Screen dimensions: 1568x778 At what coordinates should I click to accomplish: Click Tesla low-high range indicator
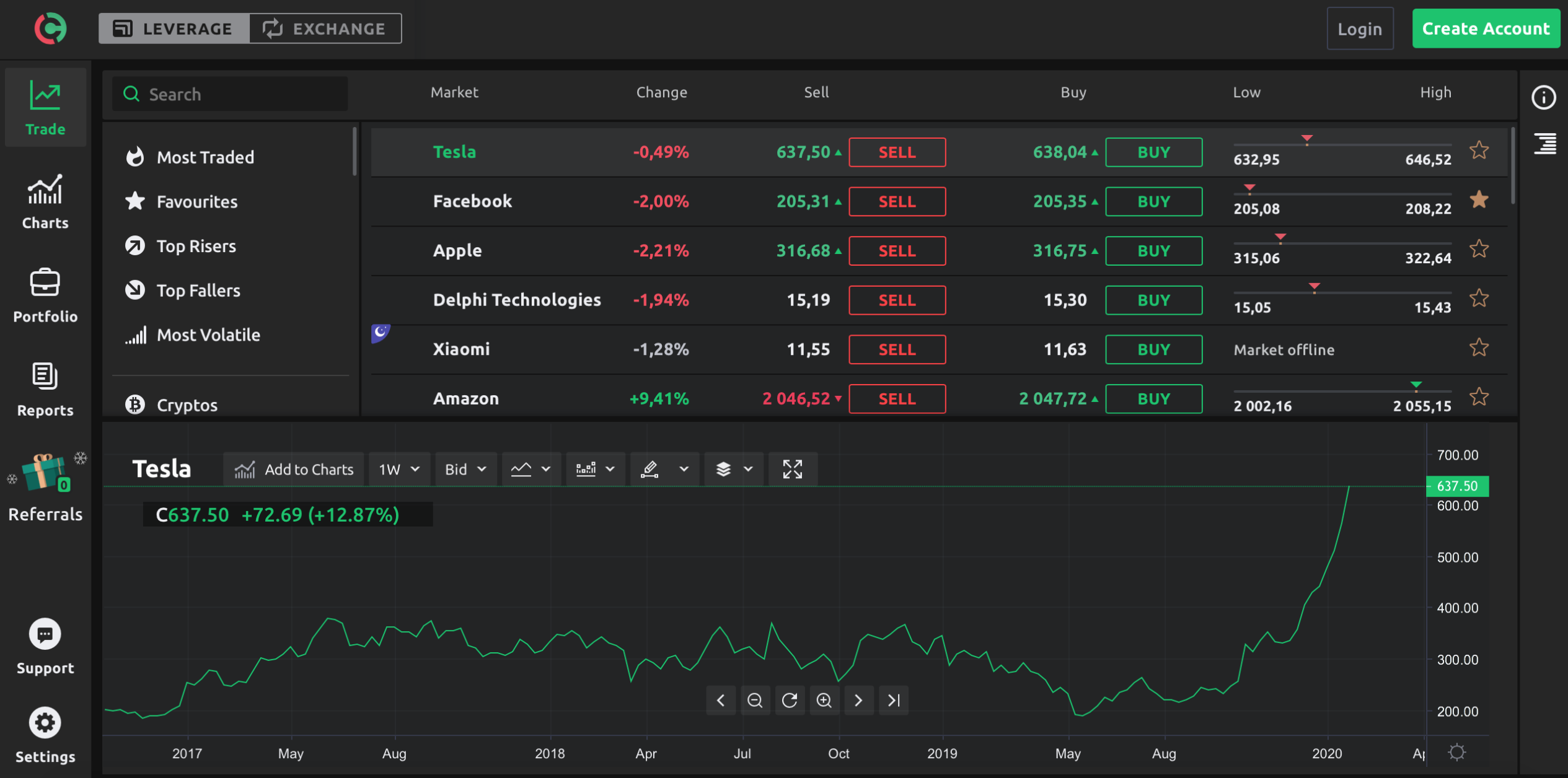[x=1342, y=151]
